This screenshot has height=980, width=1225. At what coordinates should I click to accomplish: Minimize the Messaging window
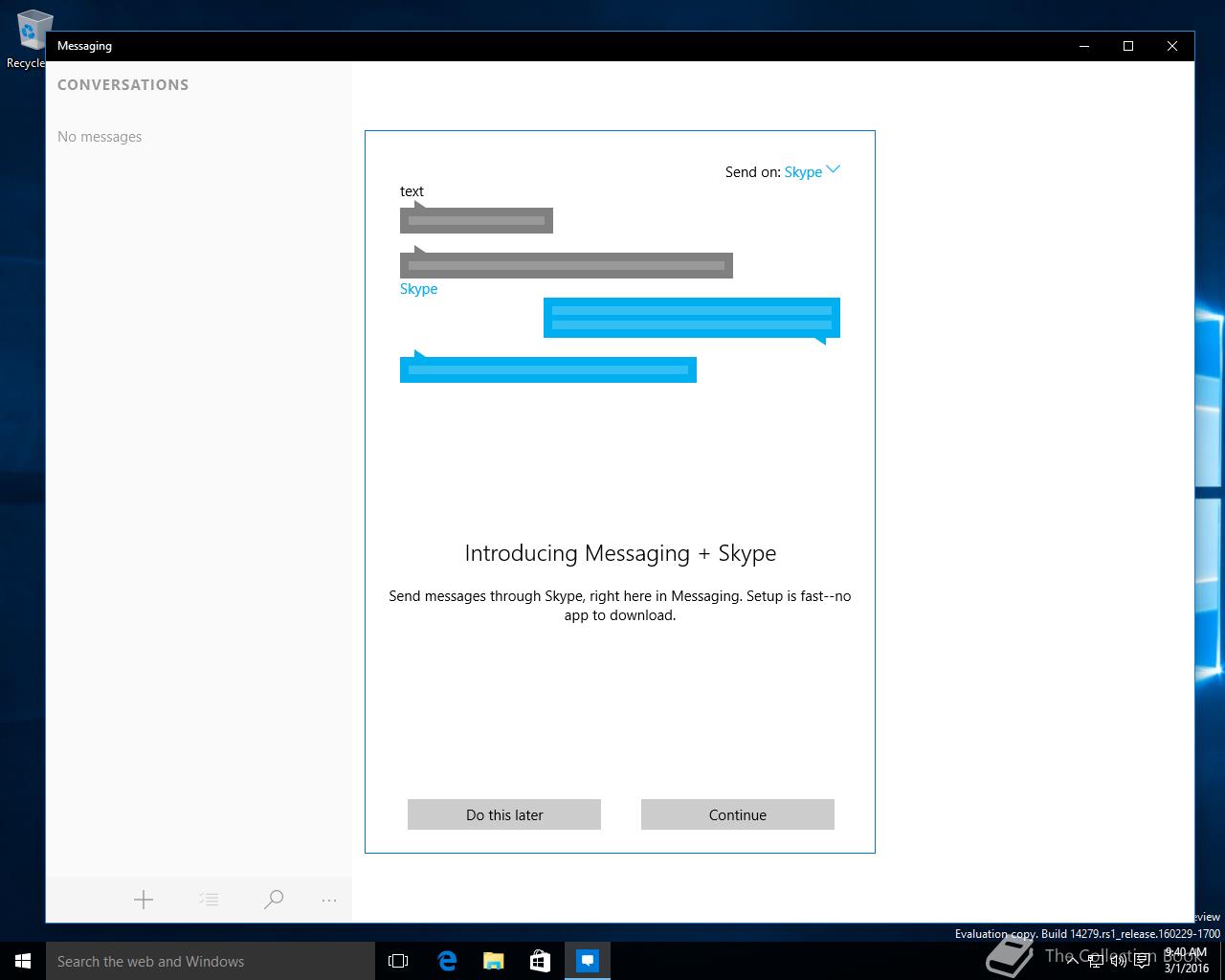click(x=1084, y=46)
